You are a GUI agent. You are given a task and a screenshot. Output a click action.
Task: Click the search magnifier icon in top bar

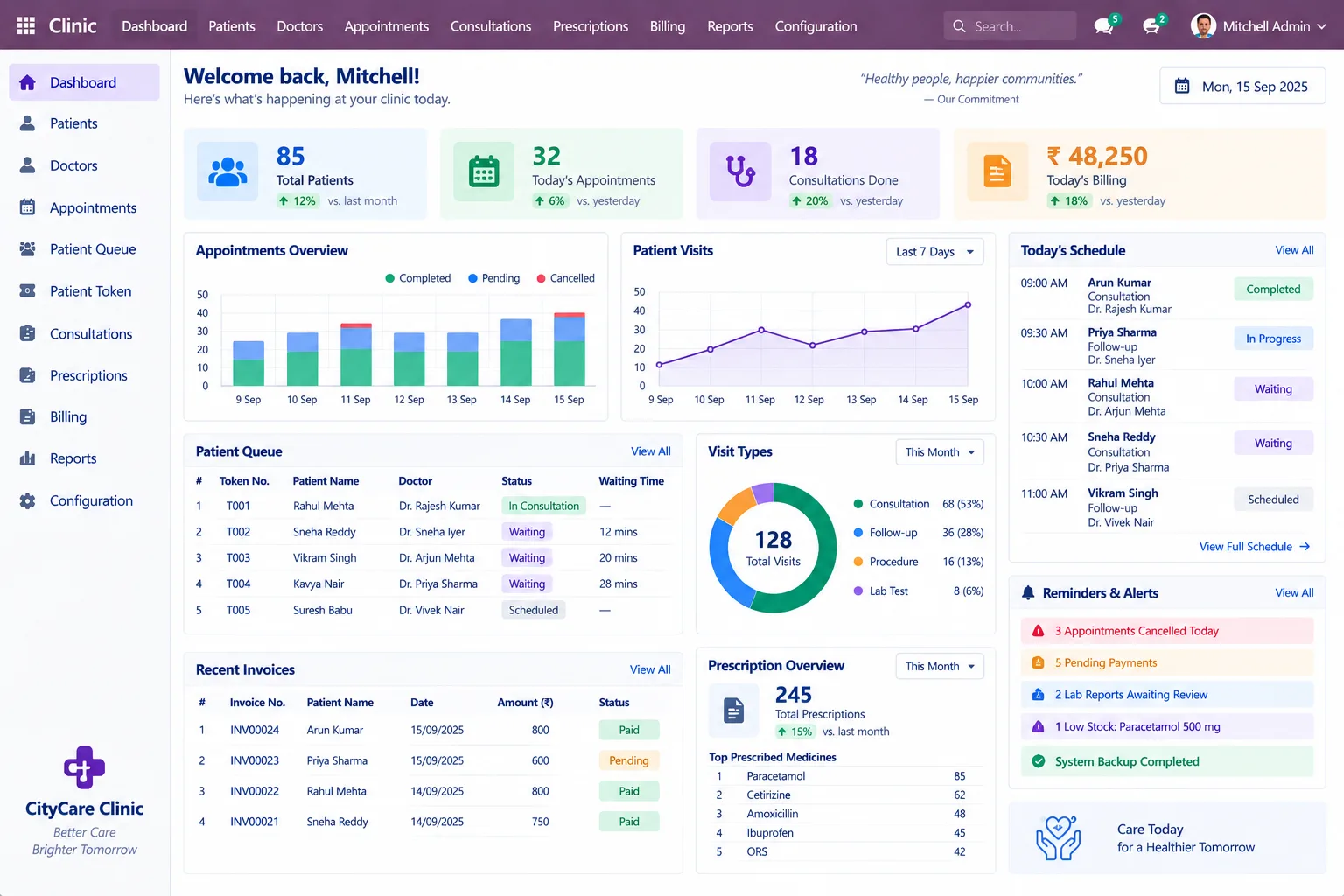click(x=959, y=26)
